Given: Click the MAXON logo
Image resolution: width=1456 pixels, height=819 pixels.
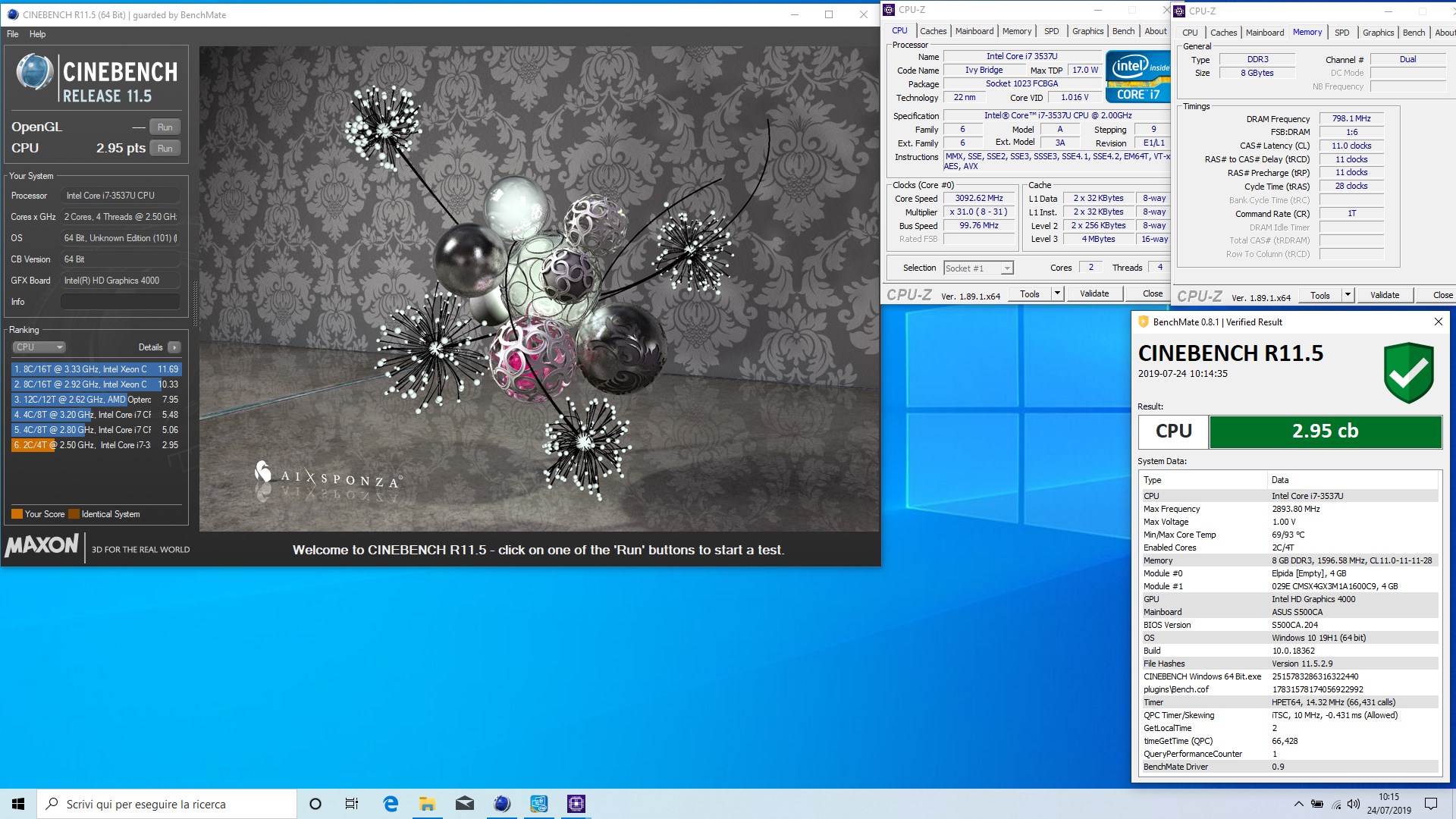Looking at the screenshot, I should [x=42, y=545].
